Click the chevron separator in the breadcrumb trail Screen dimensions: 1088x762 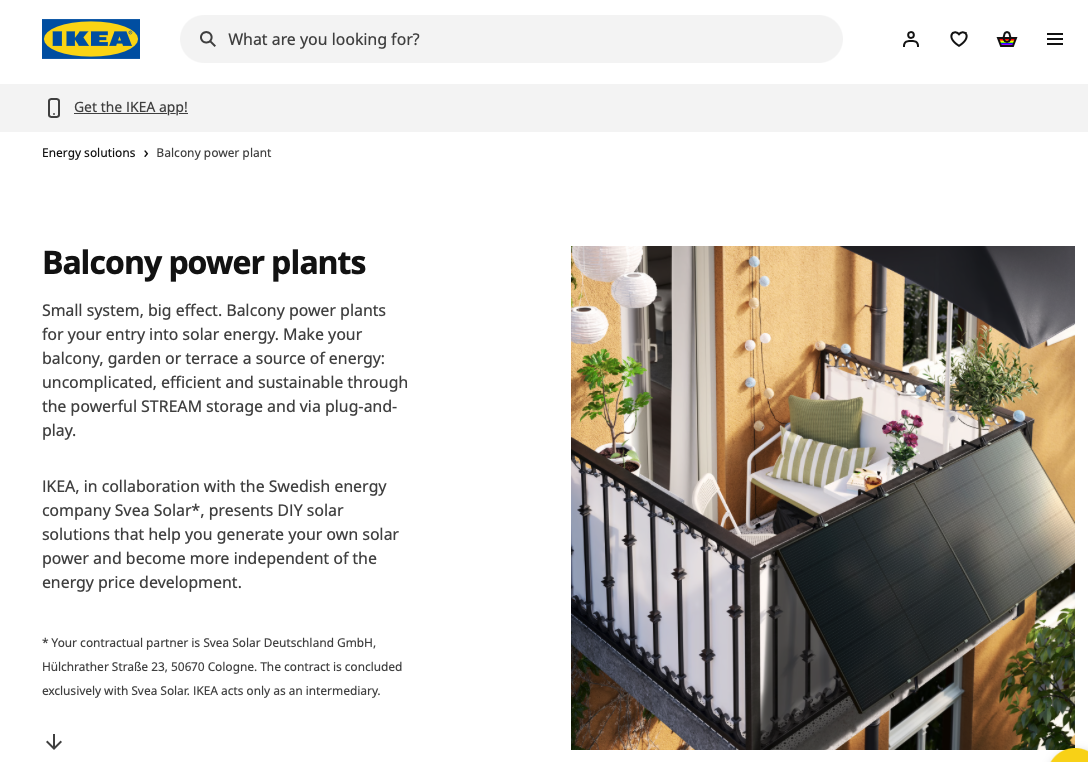point(145,152)
